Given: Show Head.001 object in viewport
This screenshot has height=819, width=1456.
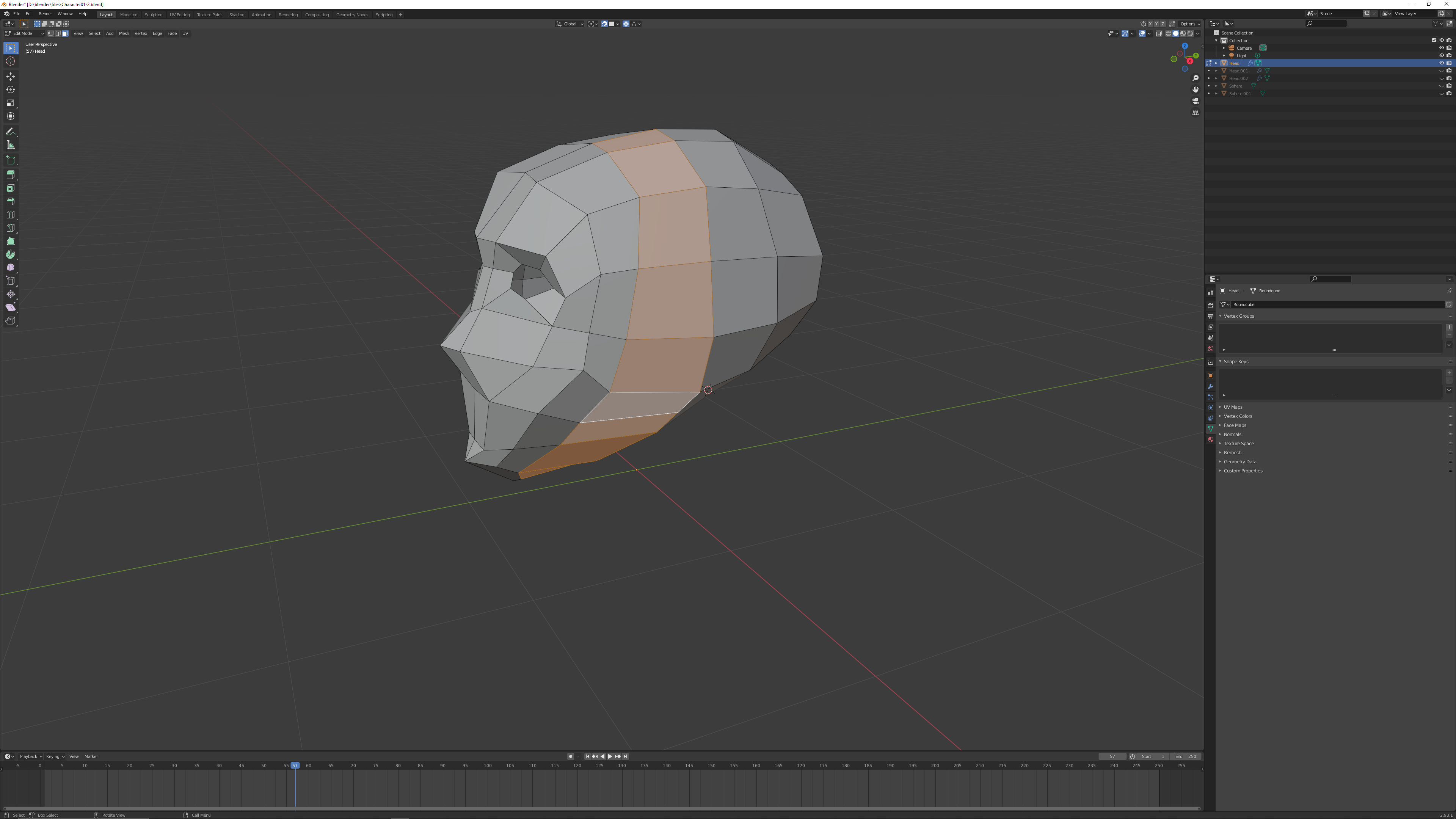Looking at the screenshot, I should click(1441, 71).
